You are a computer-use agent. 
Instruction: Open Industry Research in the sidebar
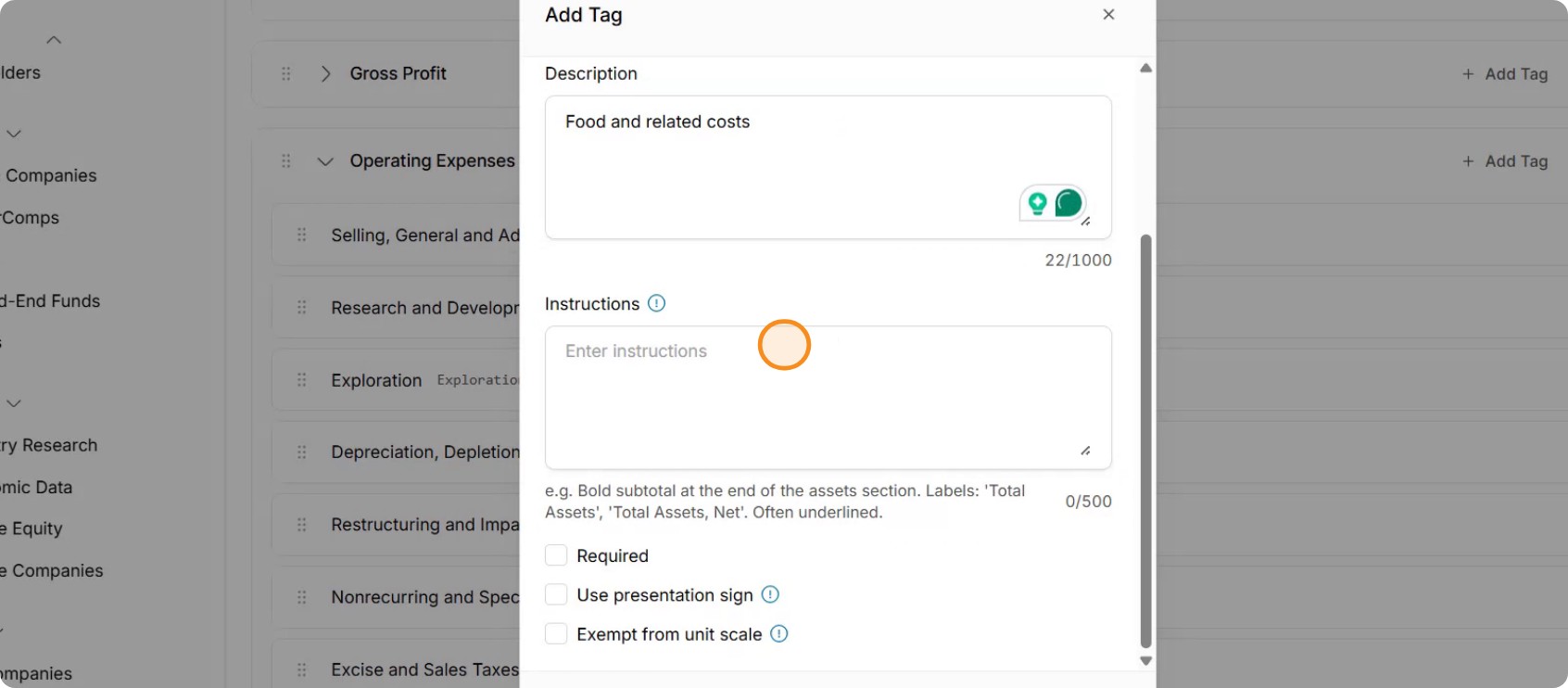coord(49,445)
